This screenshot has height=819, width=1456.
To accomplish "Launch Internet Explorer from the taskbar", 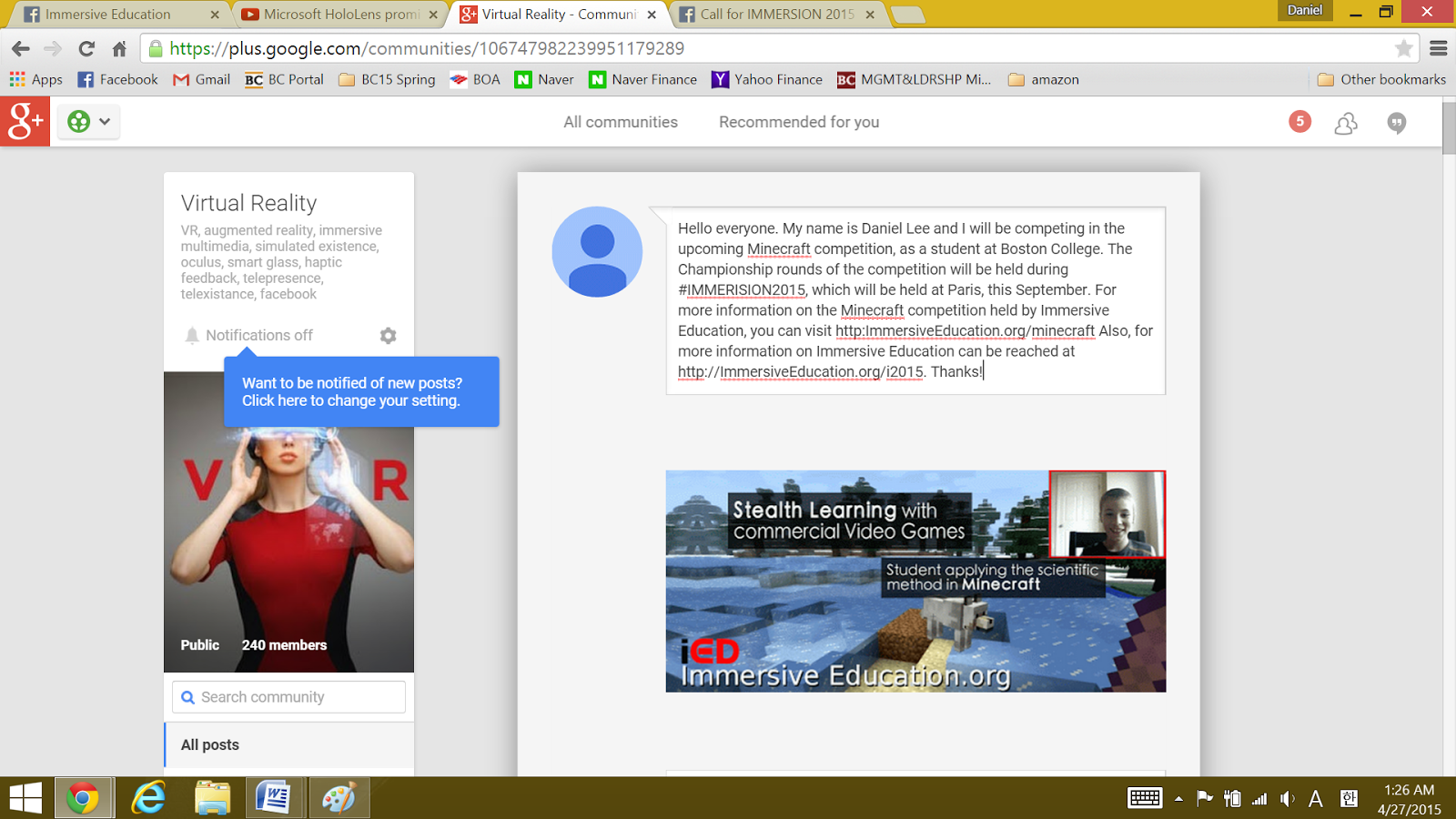I will pos(148,798).
